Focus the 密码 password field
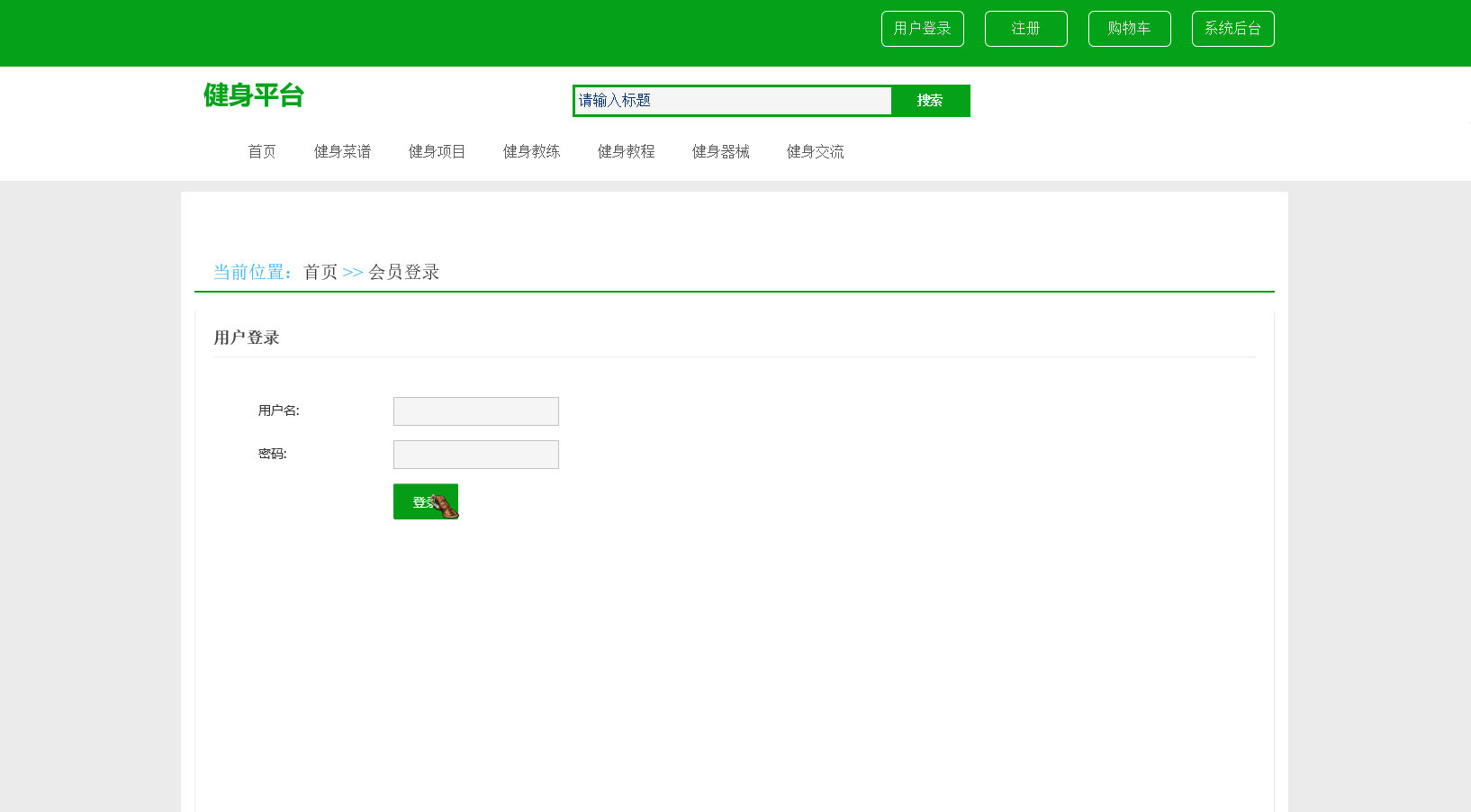Image resolution: width=1471 pixels, height=812 pixels. point(476,455)
